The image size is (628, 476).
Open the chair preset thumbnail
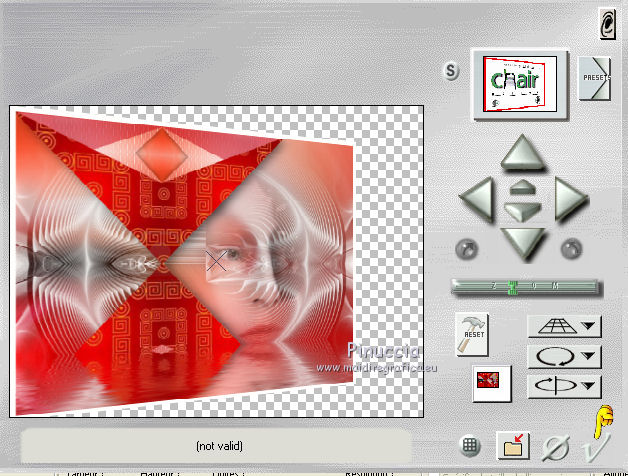click(x=520, y=84)
